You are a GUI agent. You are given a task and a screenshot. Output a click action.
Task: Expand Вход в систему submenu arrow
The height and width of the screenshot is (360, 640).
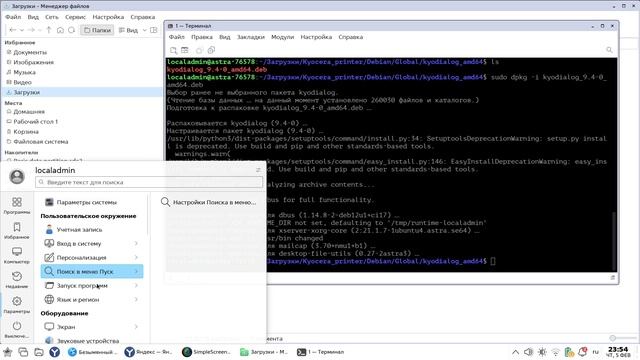[x=136, y=243]
